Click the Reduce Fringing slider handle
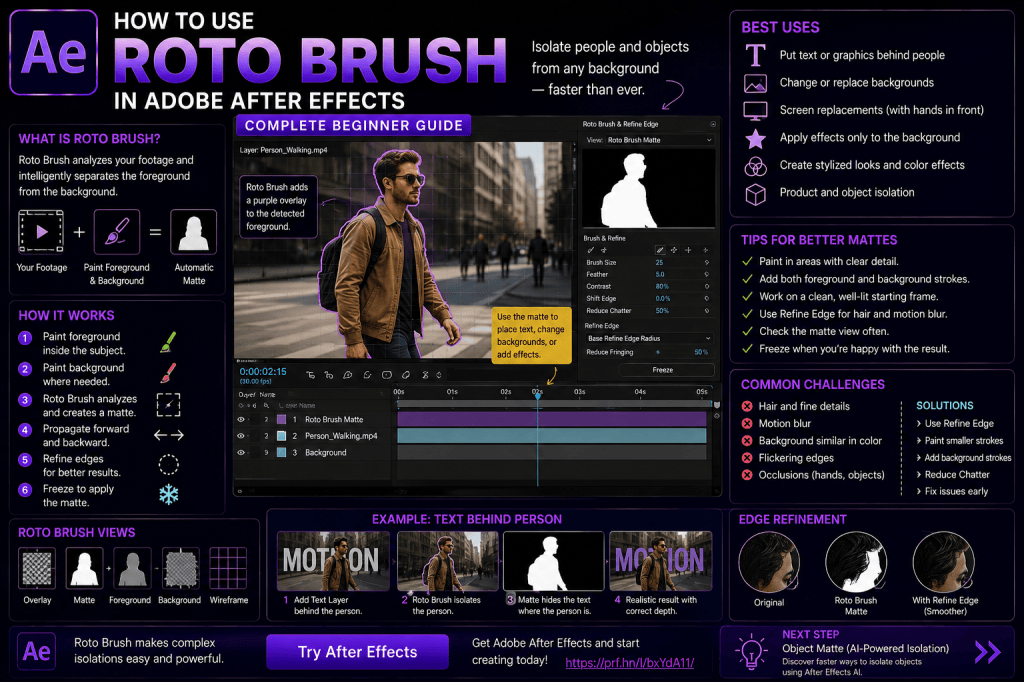Viewport: 1024px width, 682px height. pyautogui.click(x=658, y=352)
